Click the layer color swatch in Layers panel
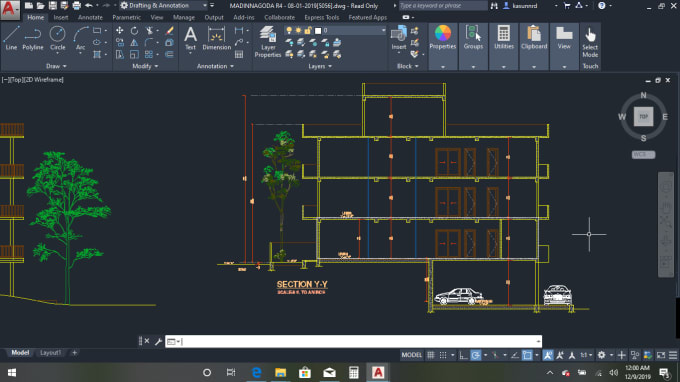 (318, 31)
